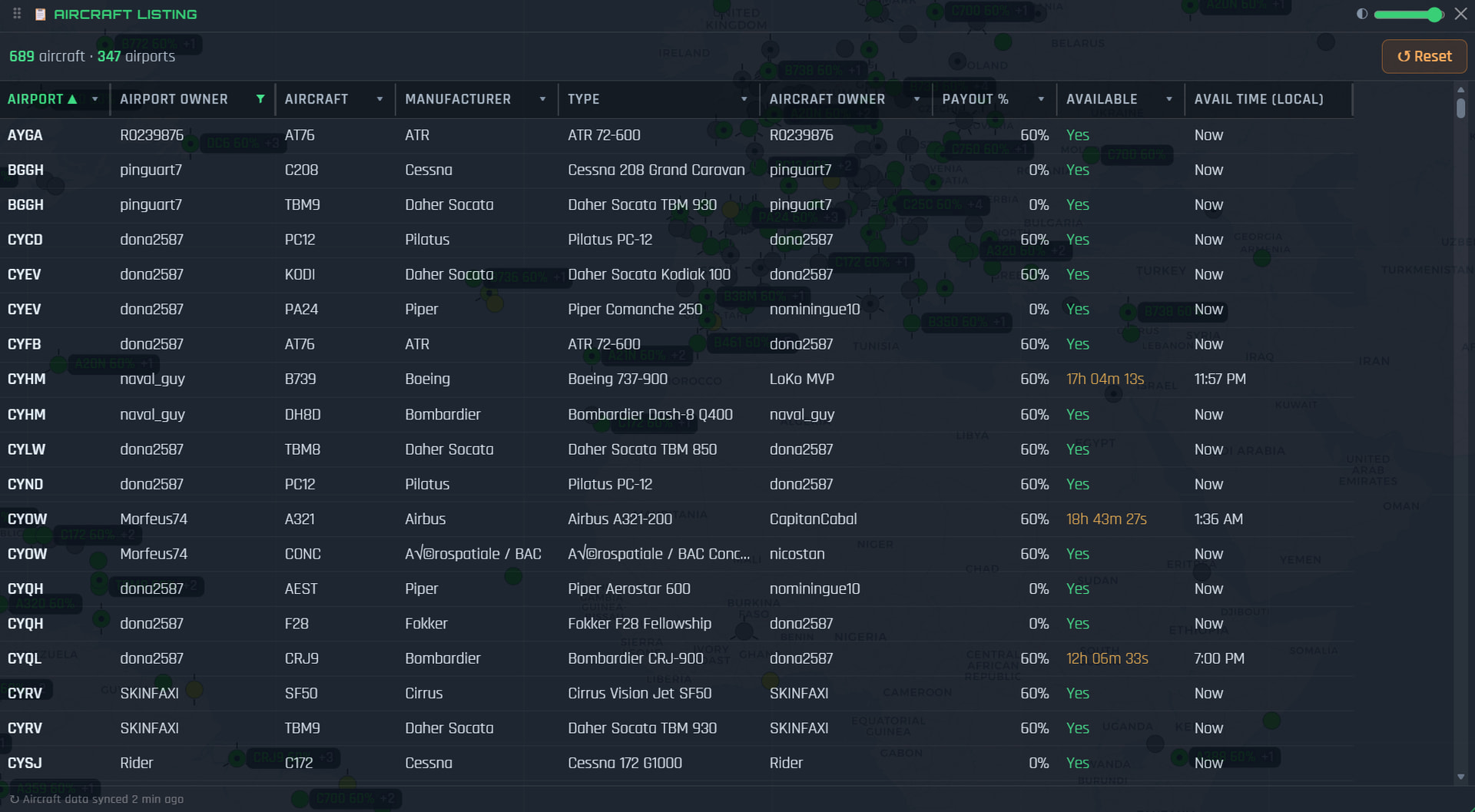This screenshot has width=1475, height=812.
Task: Click the nicostan aircraft owner
Action: [x=797, y=554]
